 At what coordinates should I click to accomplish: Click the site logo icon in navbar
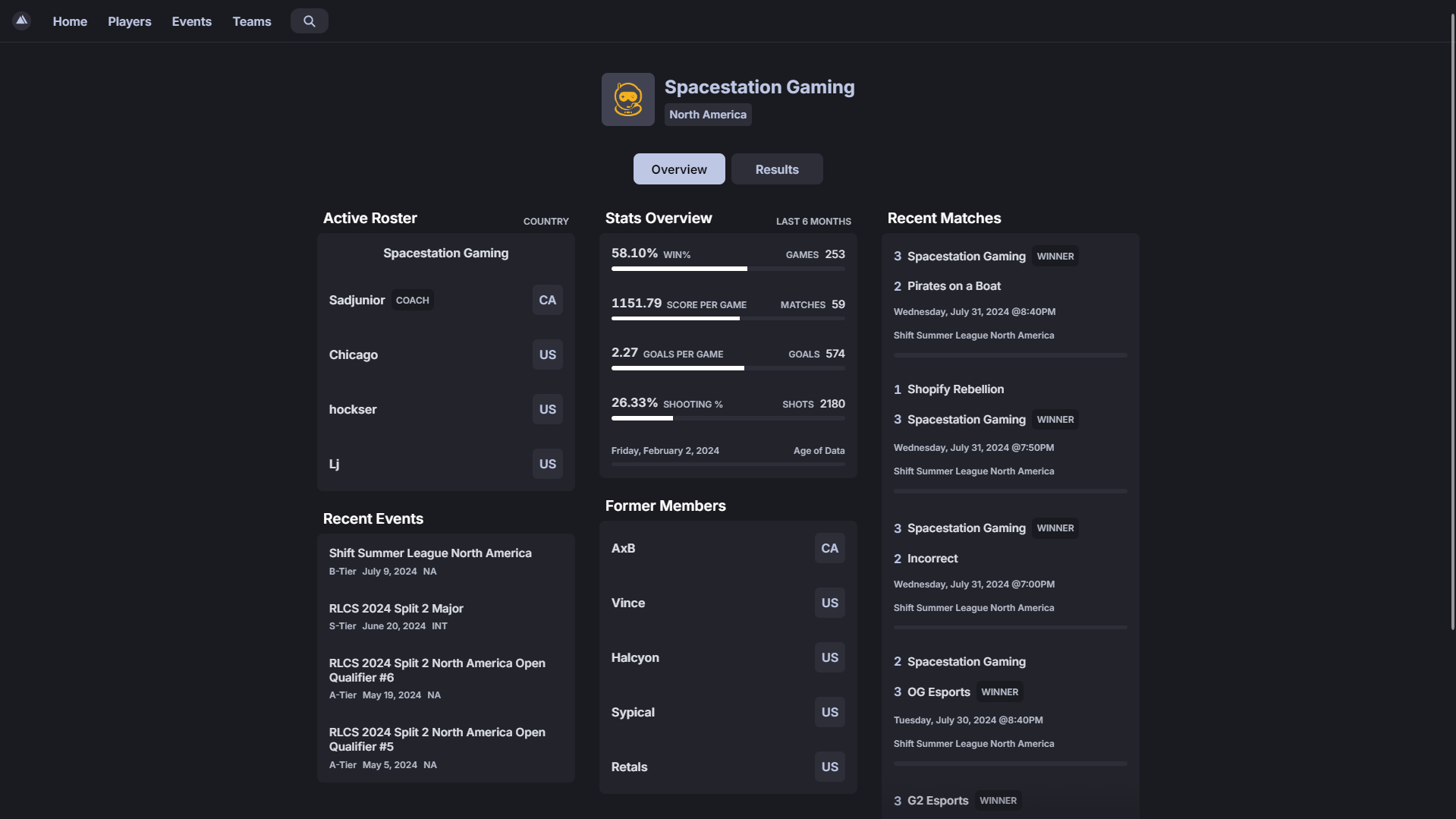click(21, 20)
